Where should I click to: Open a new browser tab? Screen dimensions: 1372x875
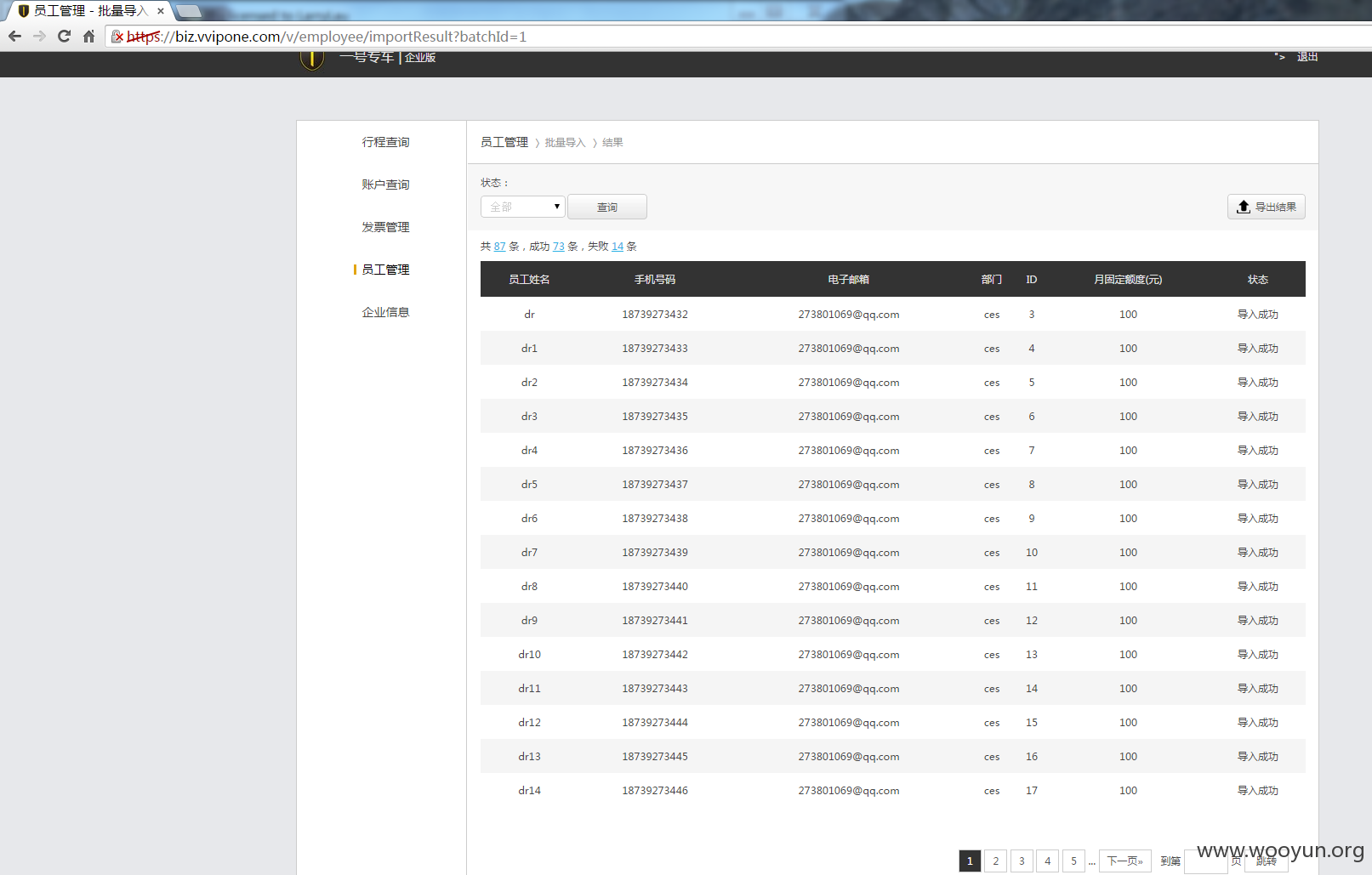(x=188, y=11)
